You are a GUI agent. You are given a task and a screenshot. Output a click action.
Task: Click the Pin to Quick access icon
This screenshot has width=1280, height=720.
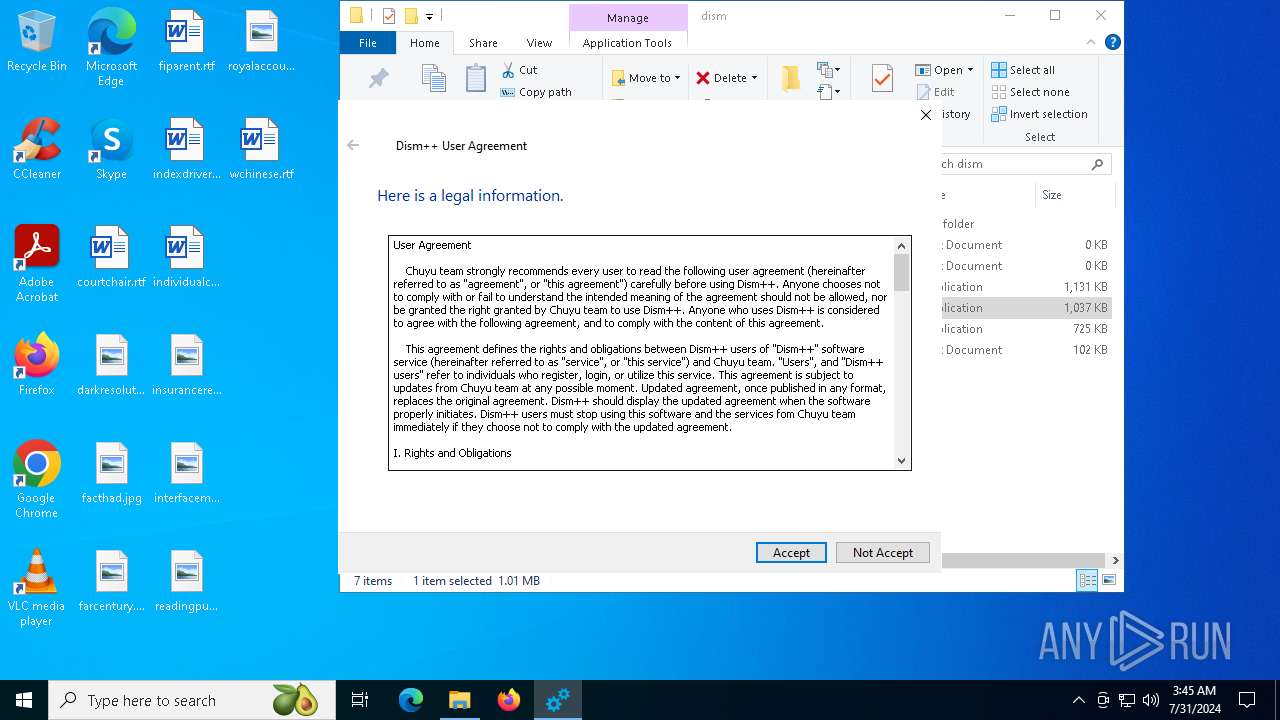[378, 79]
